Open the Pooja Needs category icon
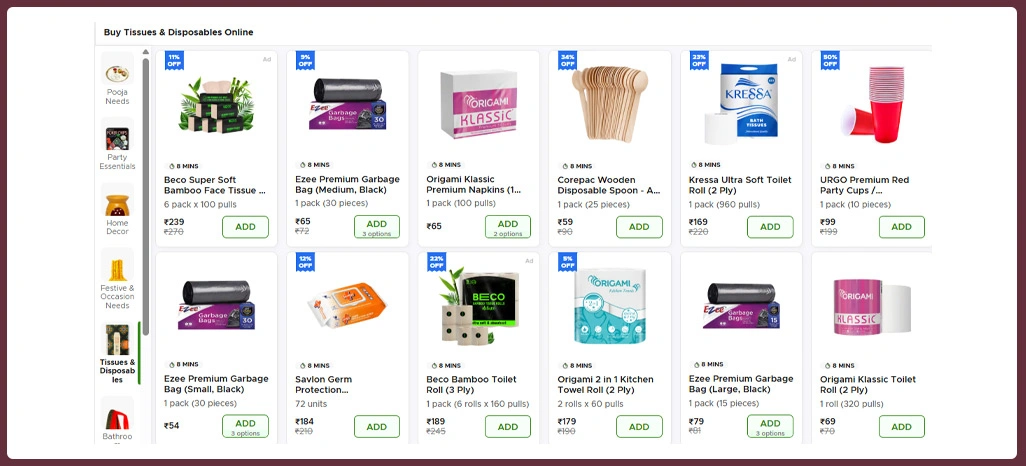 click(117, 69)
